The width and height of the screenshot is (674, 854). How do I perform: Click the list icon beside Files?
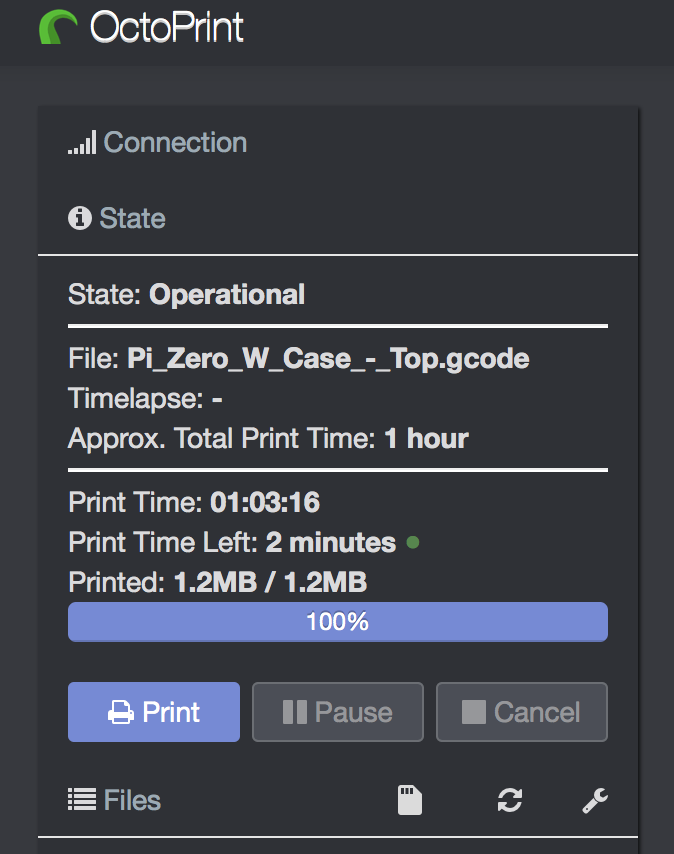click(x=82, y=800)
